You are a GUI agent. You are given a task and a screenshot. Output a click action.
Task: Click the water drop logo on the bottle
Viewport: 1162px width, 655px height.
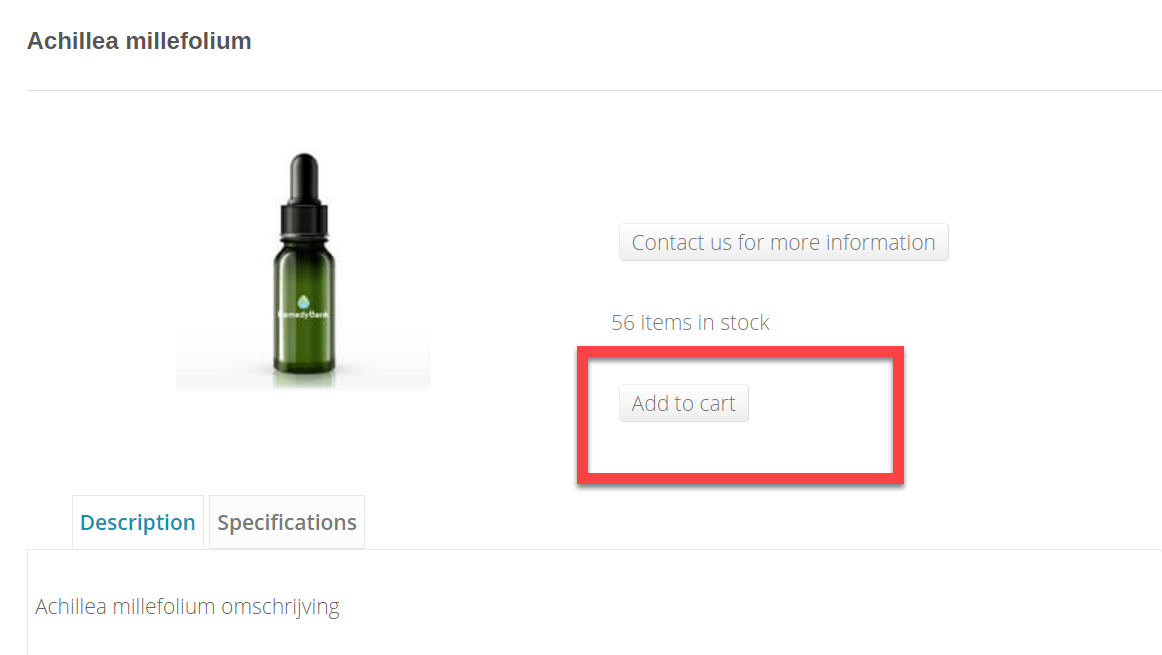(x=303, y=300)
